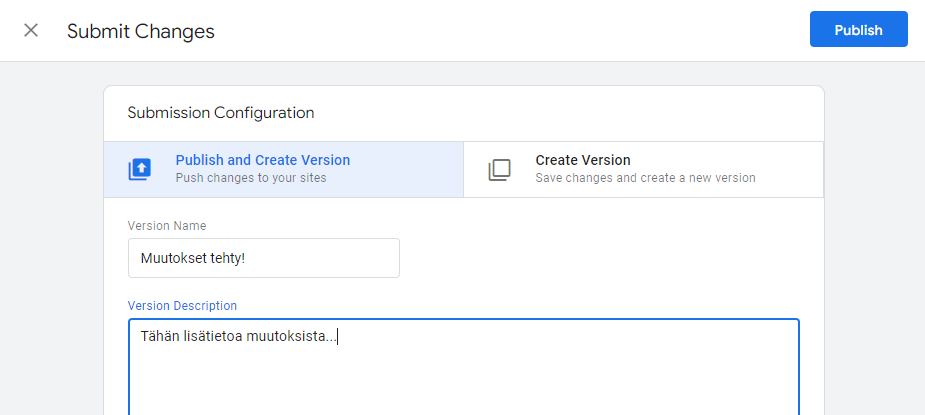Close the Submit Changes panel

(31, 31)
